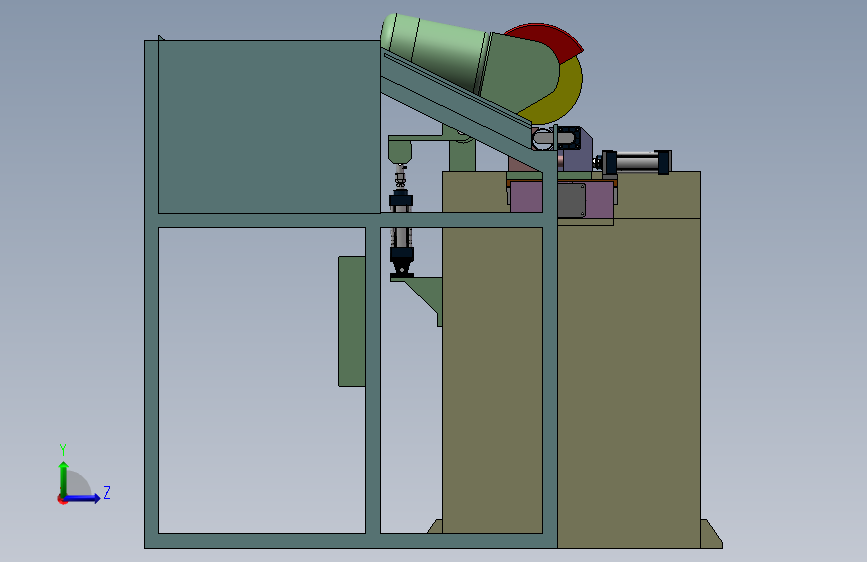This screenshot has width=867, height=562.
Task: Select the large teal enclosure panel upper left
Action: pyautogui.click(x=269, y=127)
